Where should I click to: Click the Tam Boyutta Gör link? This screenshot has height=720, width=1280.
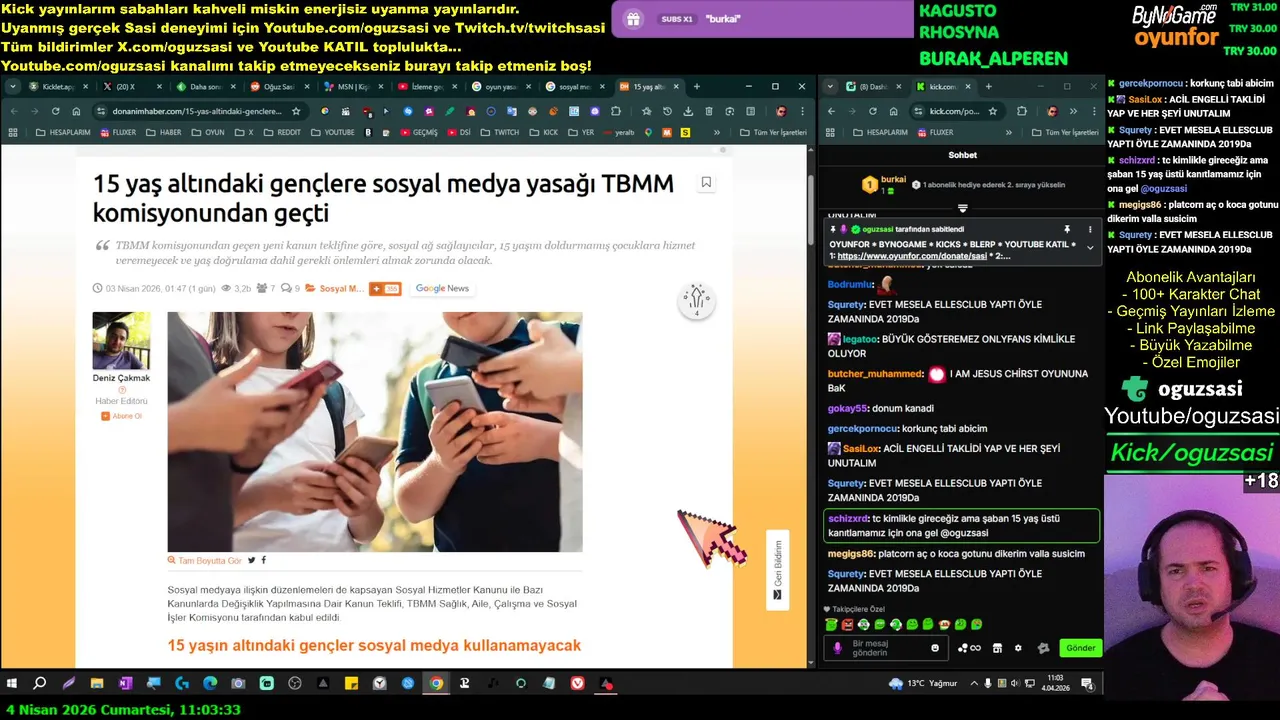(205, 561)
